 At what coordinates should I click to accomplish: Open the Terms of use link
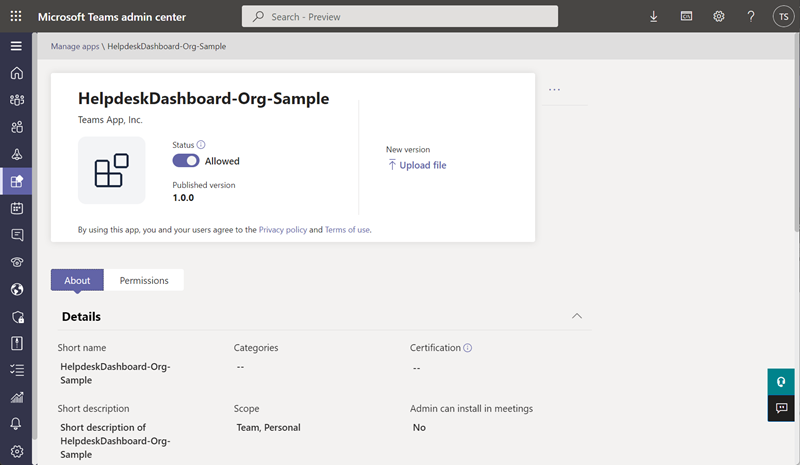click(347, 230)
